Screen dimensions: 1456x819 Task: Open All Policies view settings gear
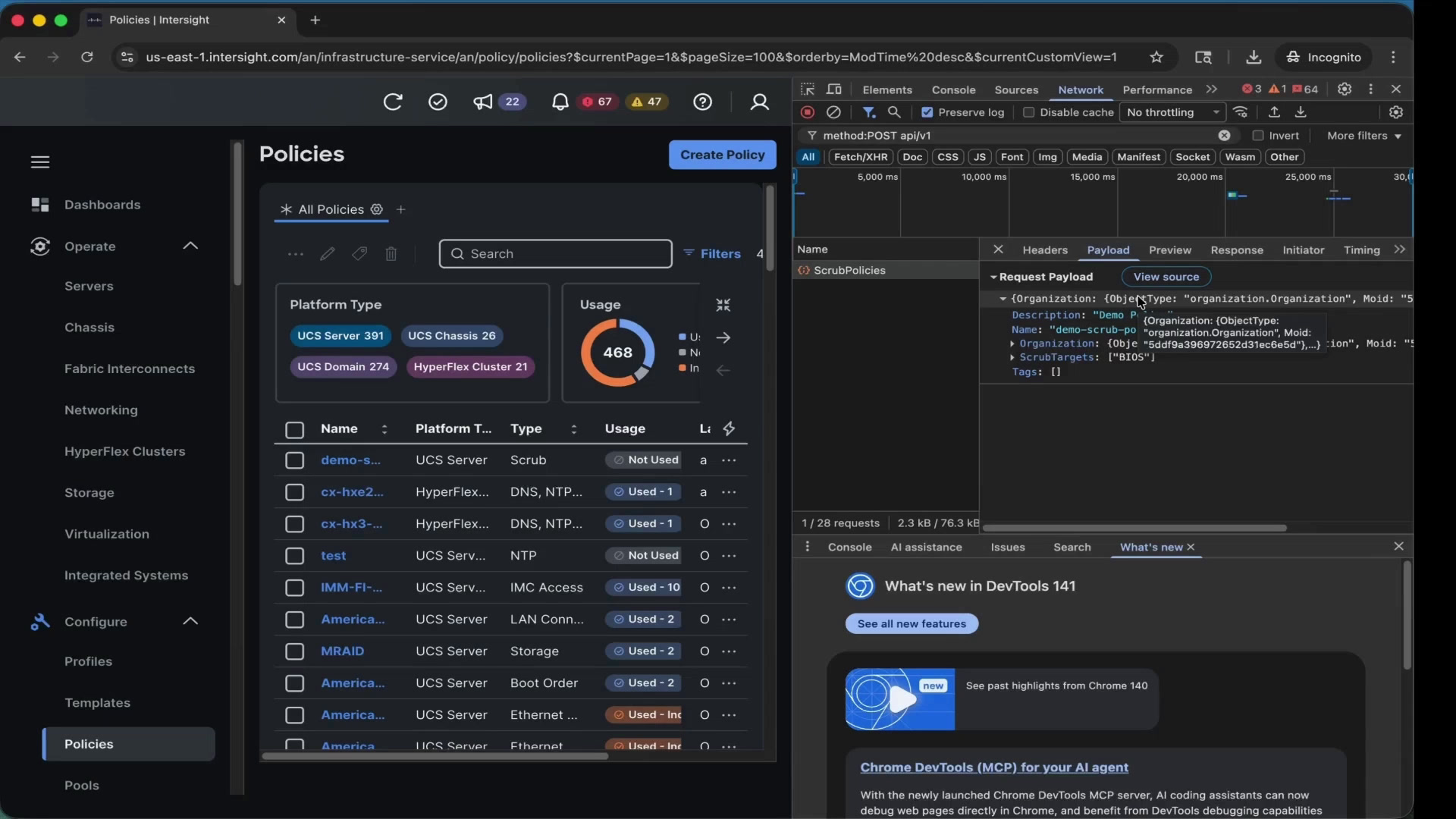pos(377,209)
